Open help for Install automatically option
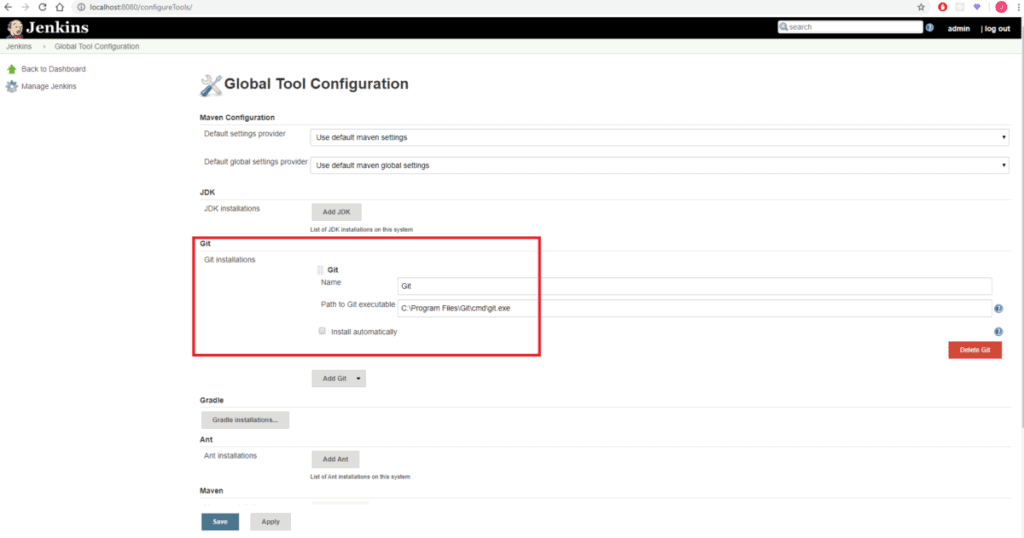The height and width of the screenshot is (538, 1024). tap(998, 331)
